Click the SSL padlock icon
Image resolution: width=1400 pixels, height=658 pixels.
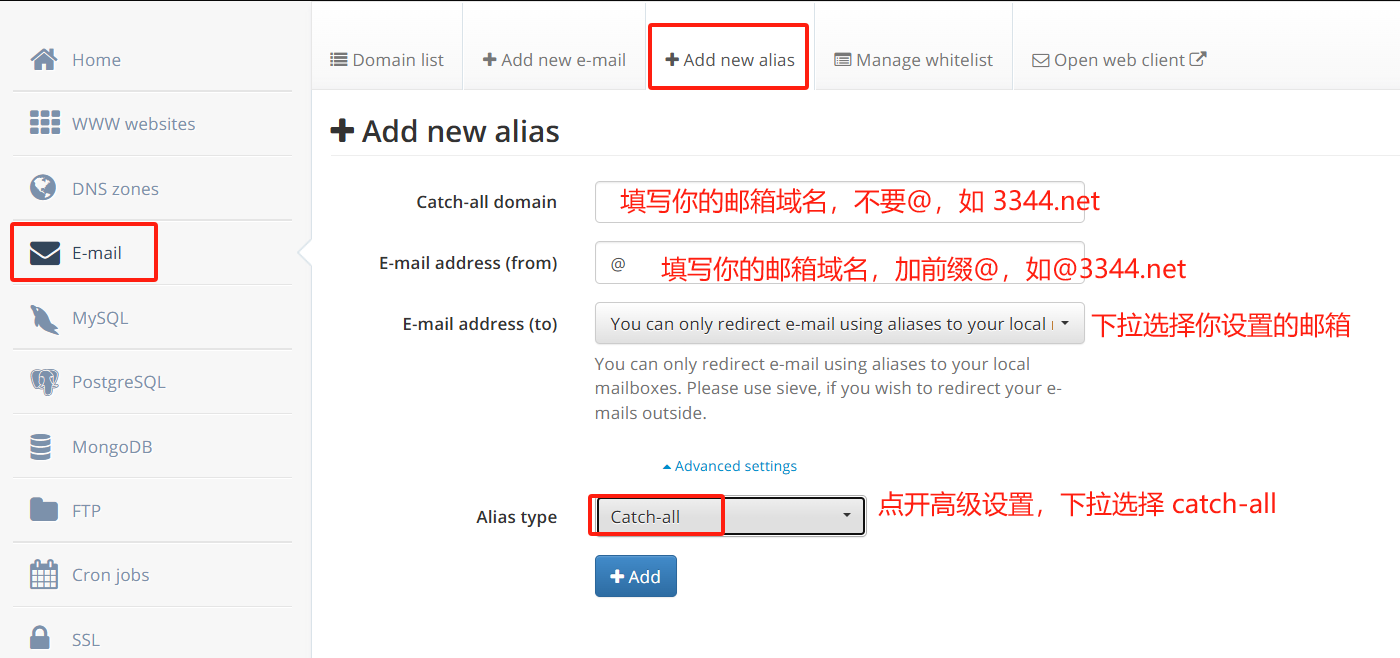40,638
